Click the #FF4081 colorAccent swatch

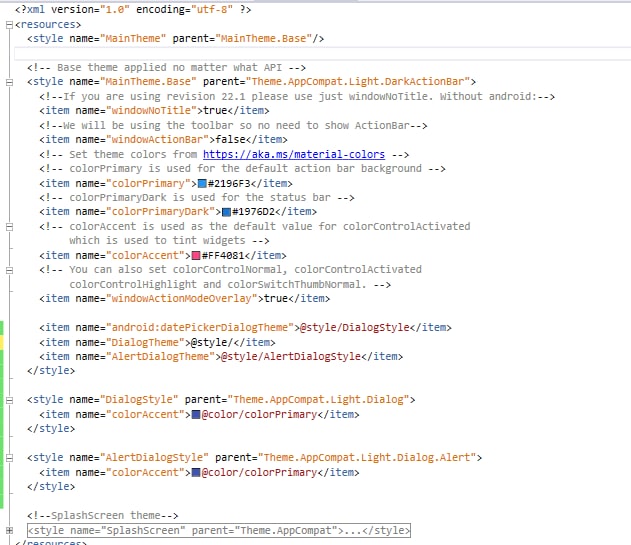(196, 256)
